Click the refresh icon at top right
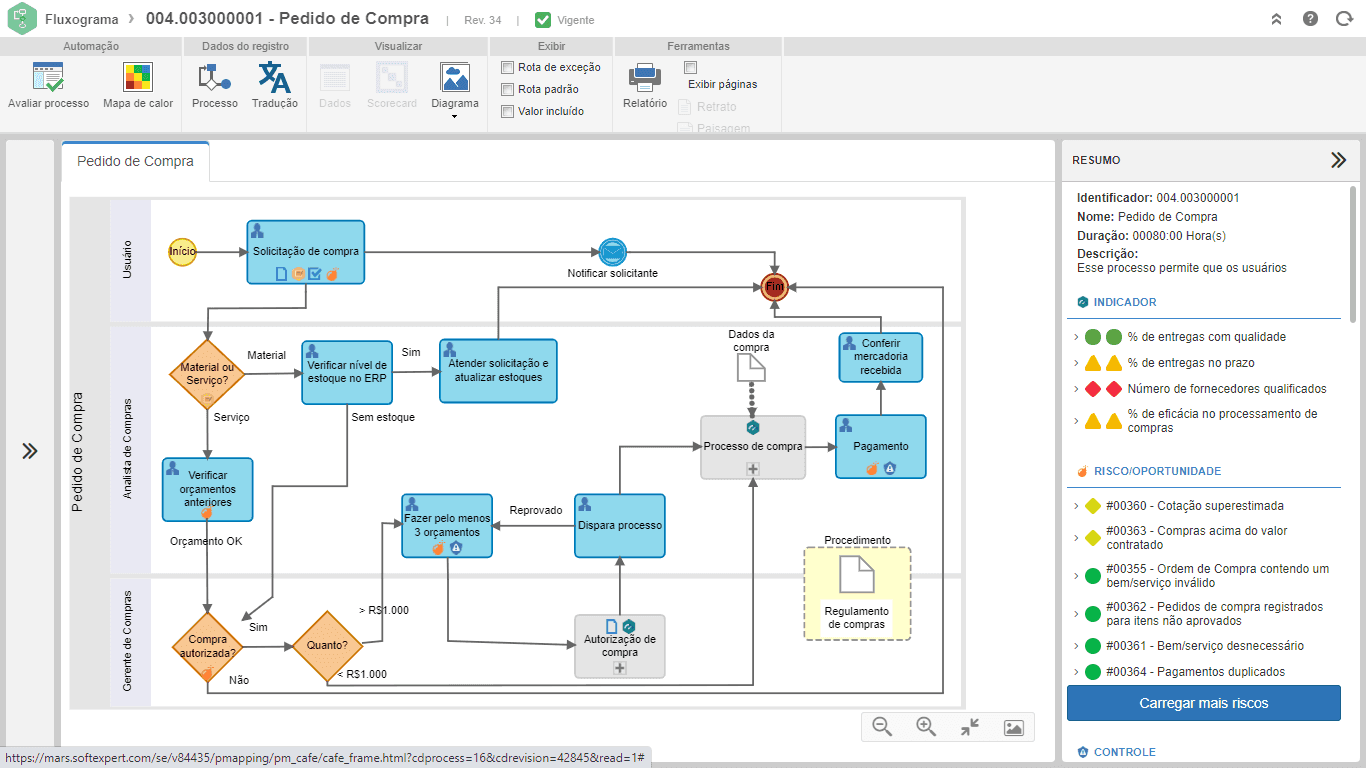 point(1344,19)
